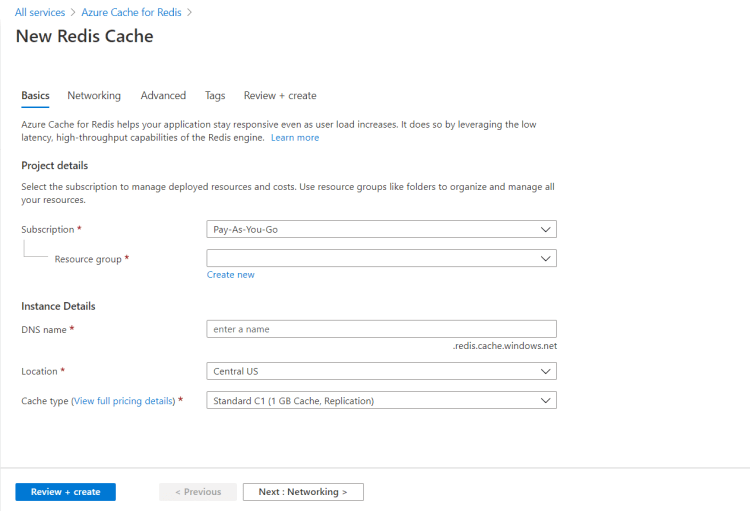The image size is (750, 511).
Task: Click the Previous button
Action: tap(198, 492)
